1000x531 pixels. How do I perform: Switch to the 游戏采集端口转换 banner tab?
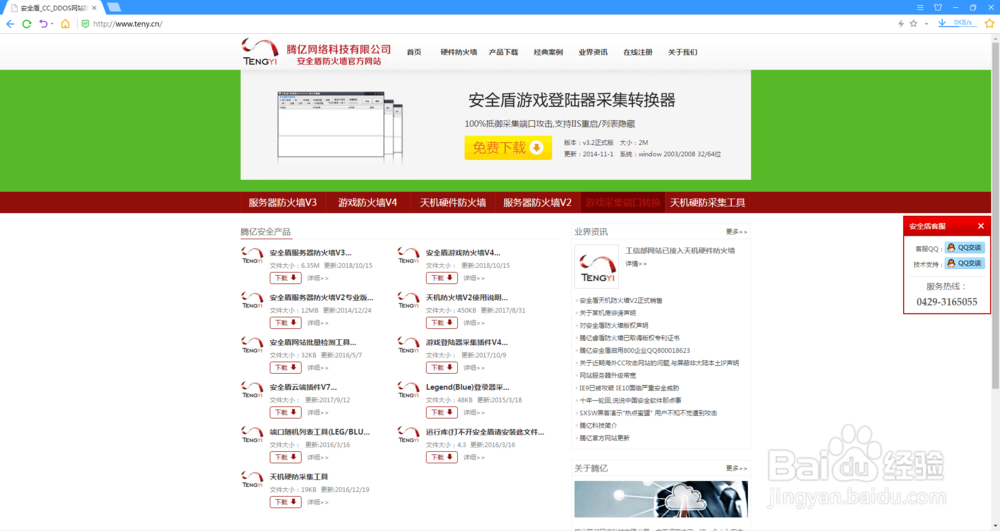point(622,203)
